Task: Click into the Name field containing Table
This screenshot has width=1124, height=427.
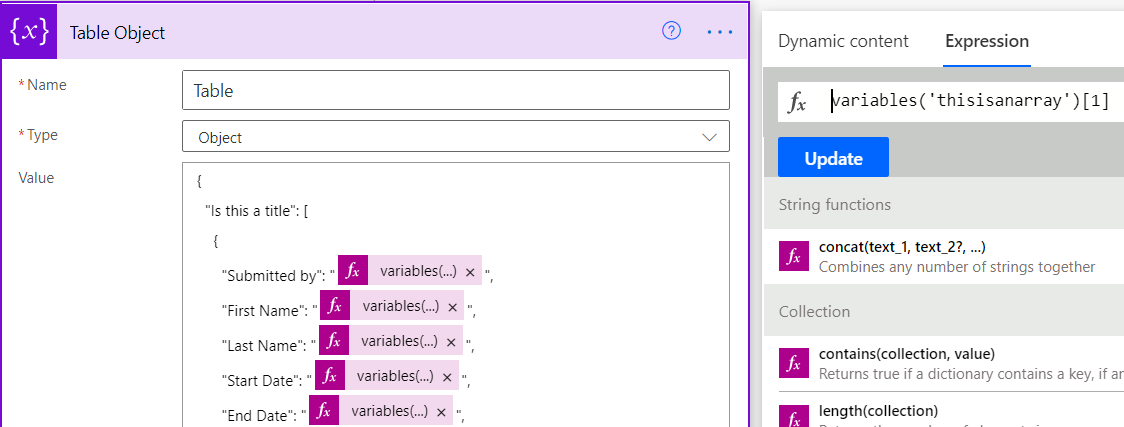Action: coord(456,90)
